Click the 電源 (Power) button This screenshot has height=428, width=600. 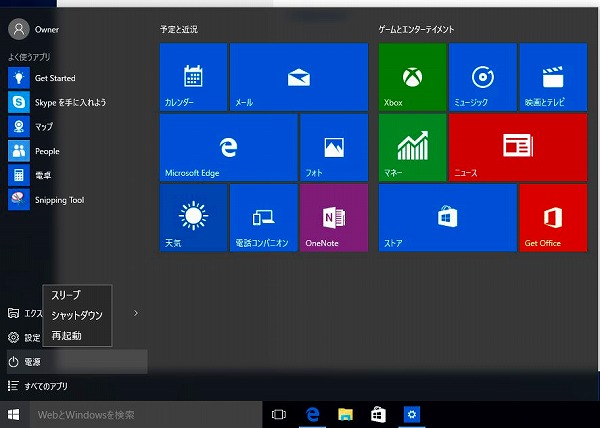click(77, 362)
